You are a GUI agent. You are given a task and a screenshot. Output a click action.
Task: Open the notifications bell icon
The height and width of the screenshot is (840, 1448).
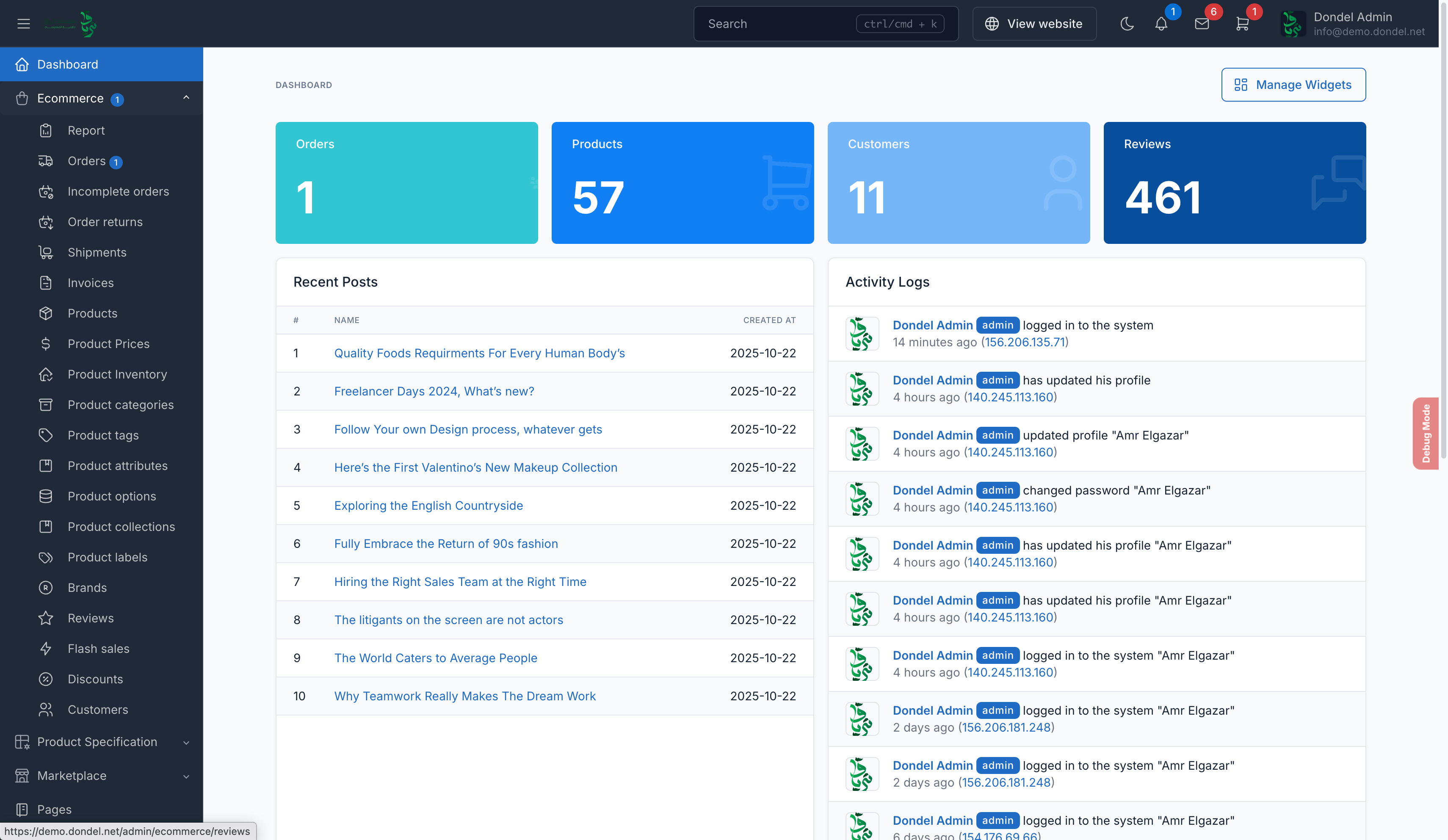pyautogui.click(x=1161, y=24)
